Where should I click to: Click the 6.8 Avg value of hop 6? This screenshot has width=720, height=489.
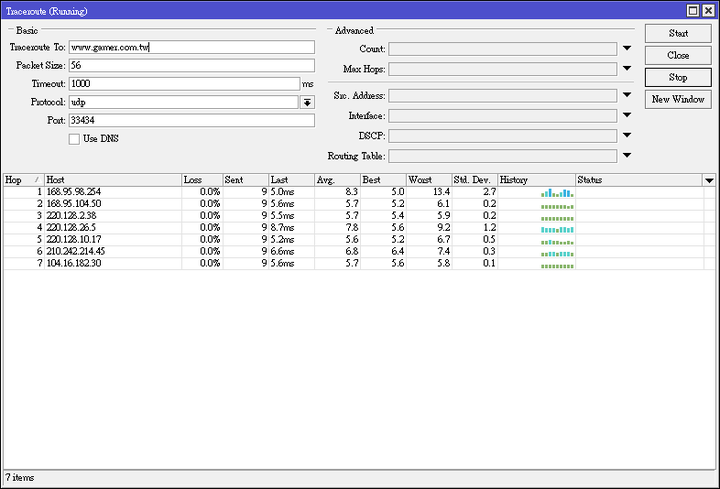pyautogui.click(x=352, y=252)
